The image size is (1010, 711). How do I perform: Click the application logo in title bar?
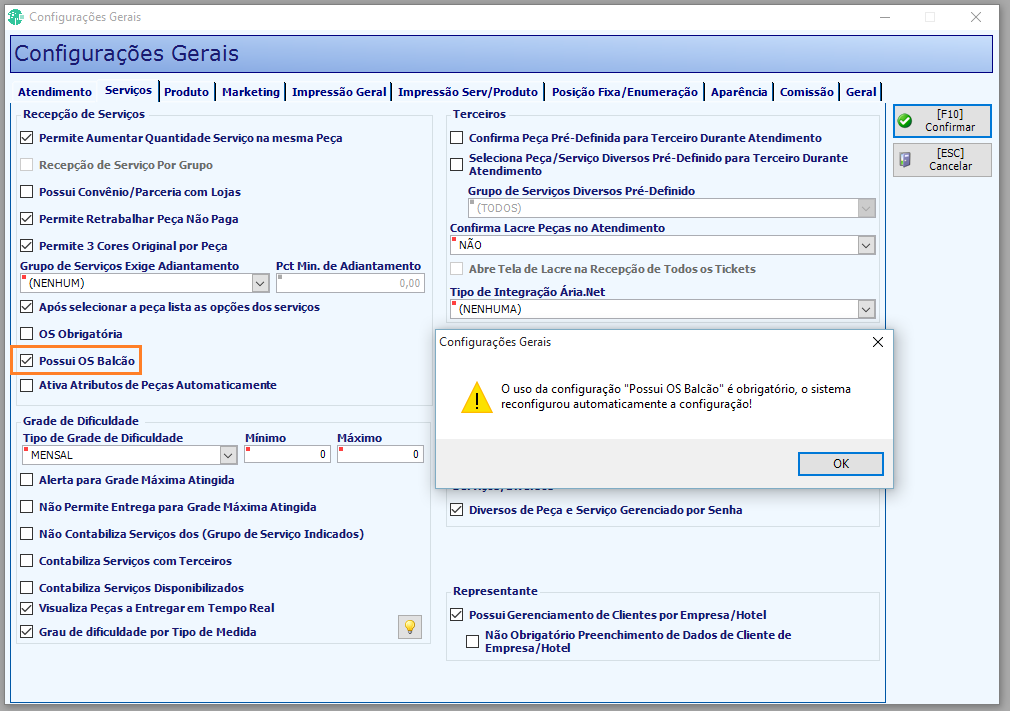pyautogui.click(x=15, y=17)
